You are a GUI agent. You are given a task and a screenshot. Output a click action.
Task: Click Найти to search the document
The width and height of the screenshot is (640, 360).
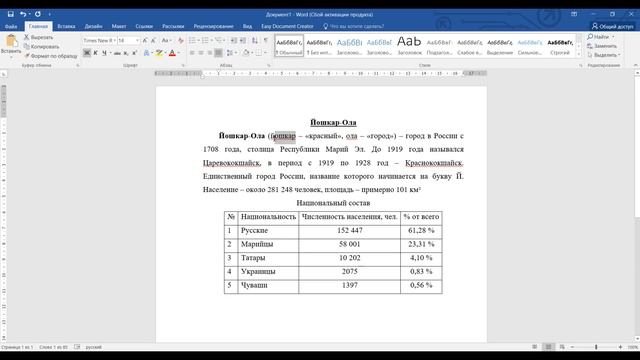[x=601, y=37]
